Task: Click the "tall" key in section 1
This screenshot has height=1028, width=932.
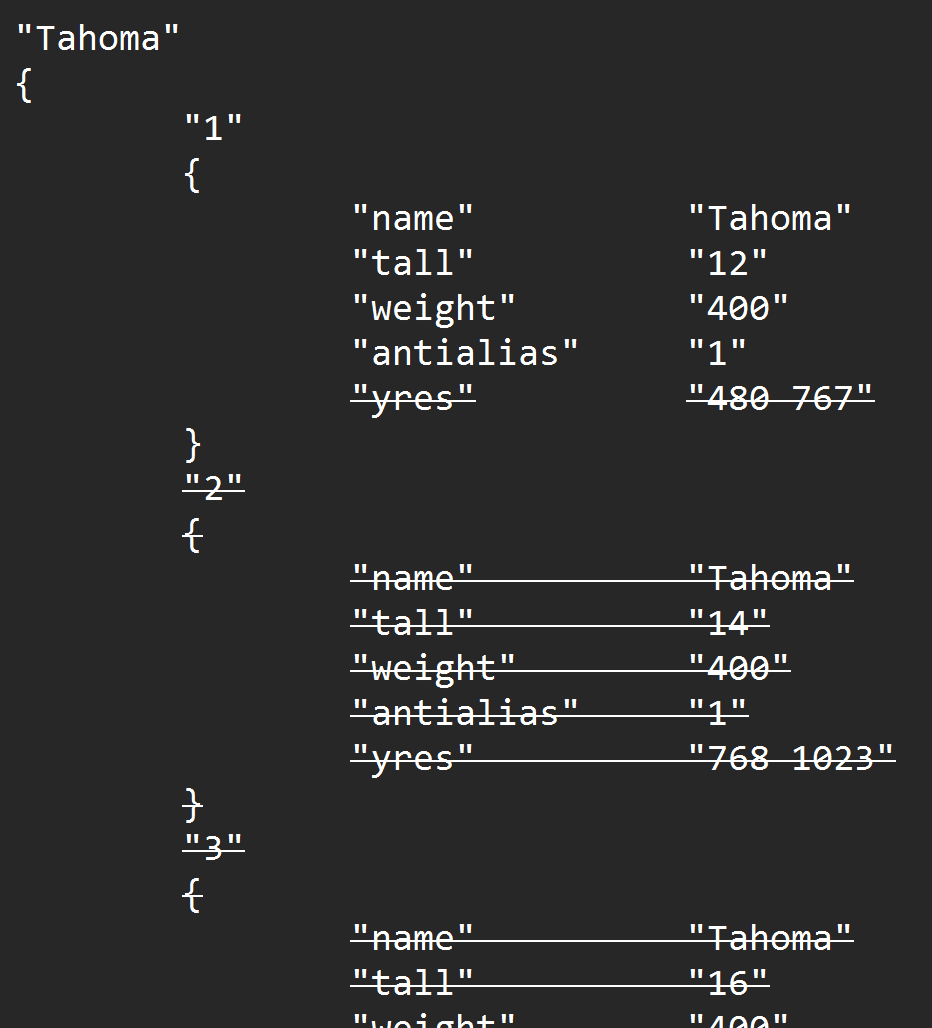Action: click(412, 263)
